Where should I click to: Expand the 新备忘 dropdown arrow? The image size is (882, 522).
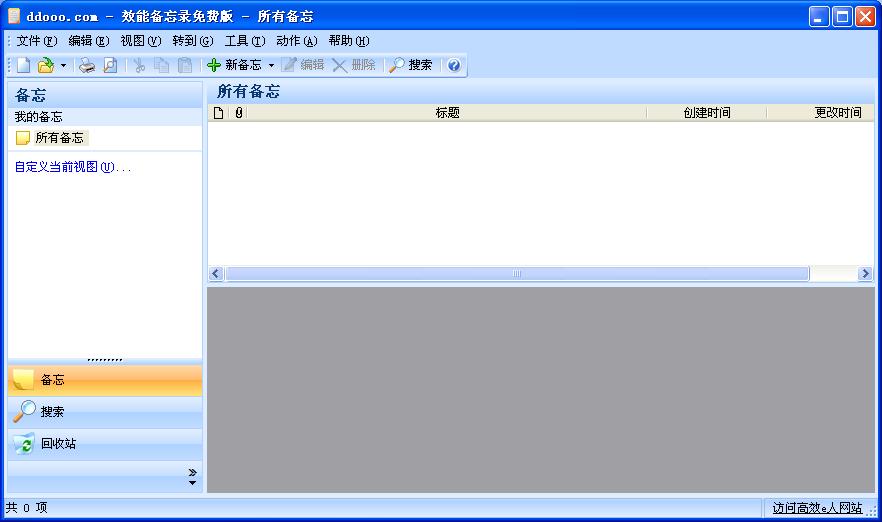tap(271, 65)
